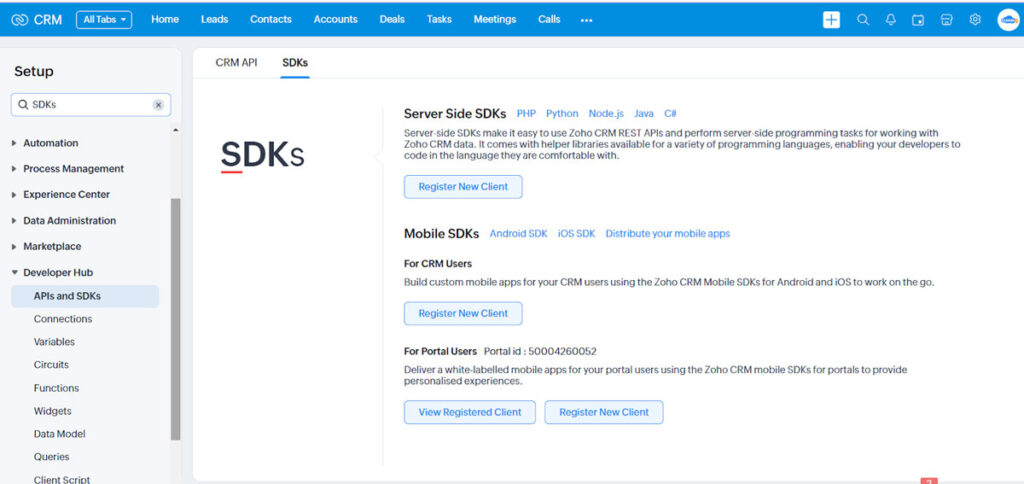Open the Node.js SDK link

click(x=606, y=114)
